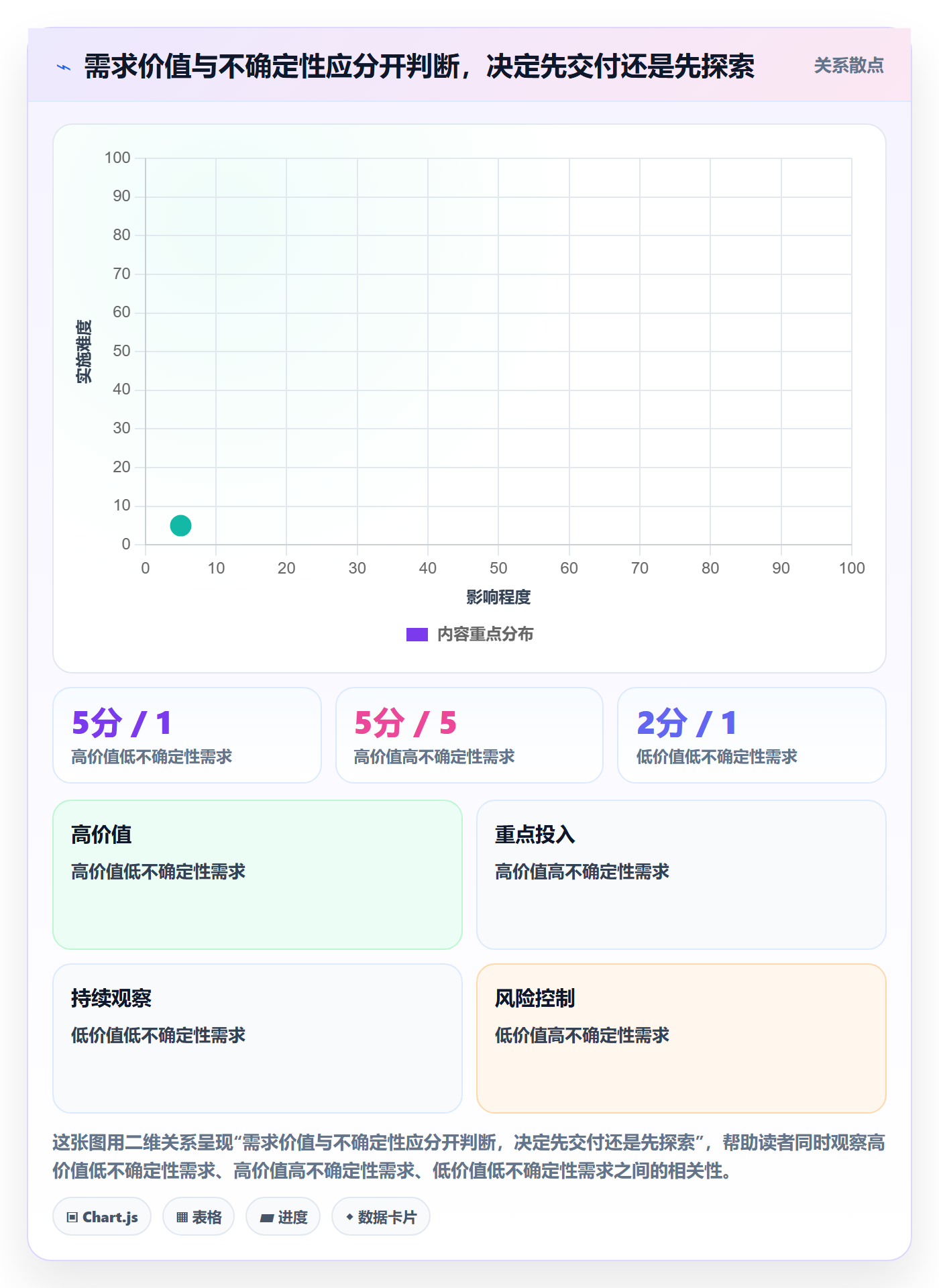
Task: Select the 5分 / 5 stat card
Action: pos(469,735)
